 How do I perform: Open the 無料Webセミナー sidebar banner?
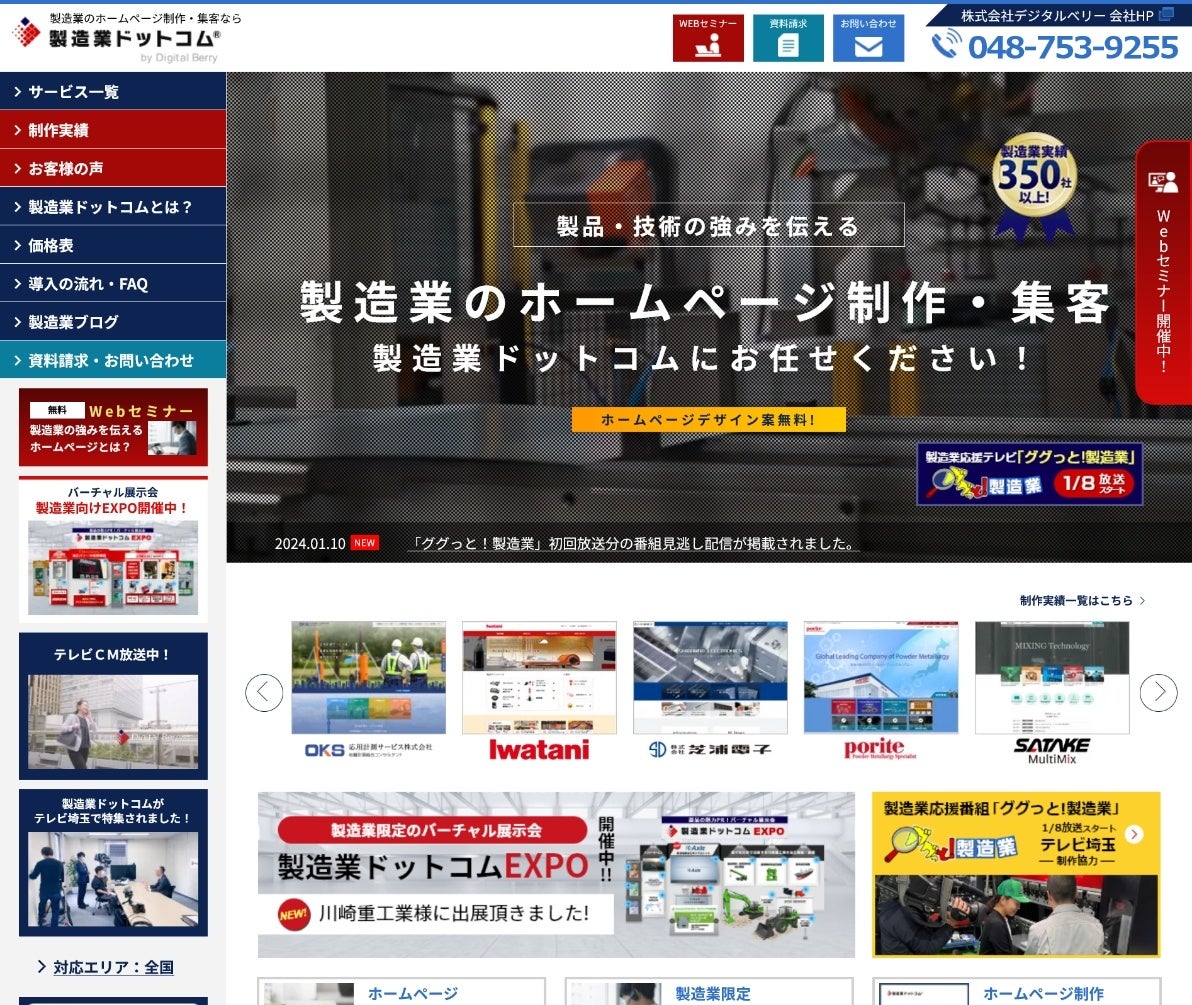pyautogui.click(x=113, y=426)
